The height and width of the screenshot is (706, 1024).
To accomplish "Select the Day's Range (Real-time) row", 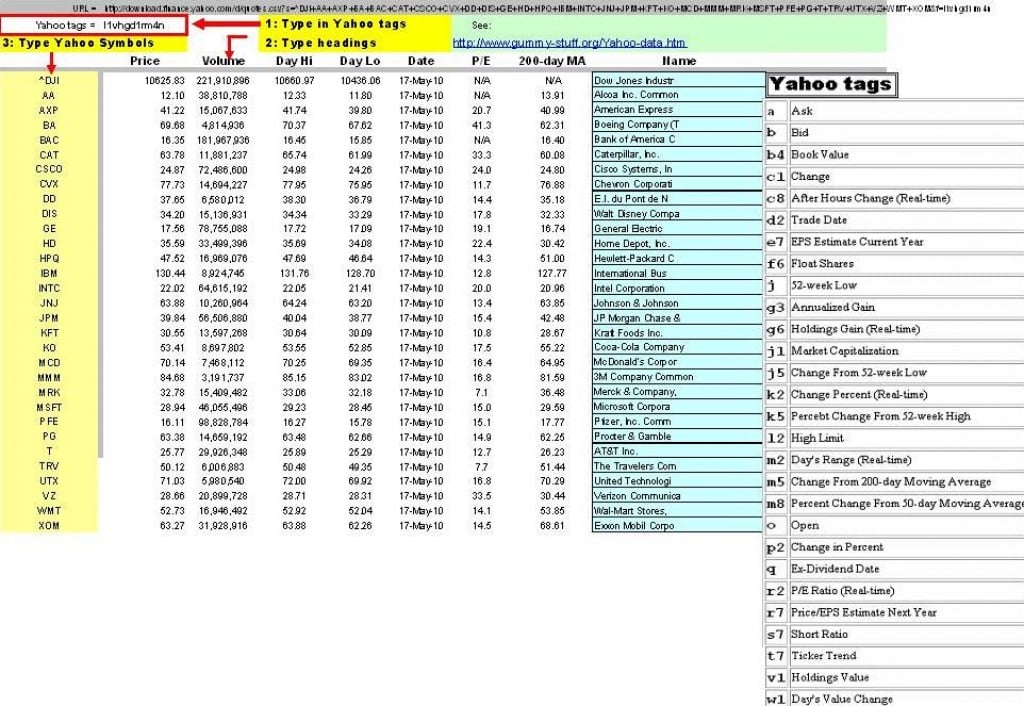I will [895, 460].
